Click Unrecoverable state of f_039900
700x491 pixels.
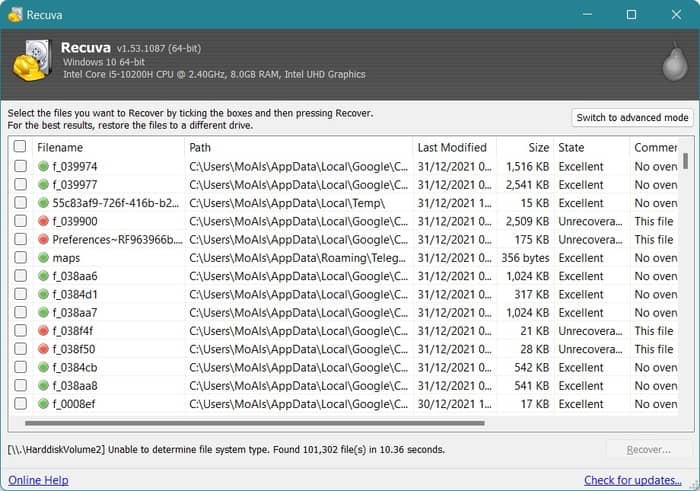pyautogui.click(x=590, y=221)
